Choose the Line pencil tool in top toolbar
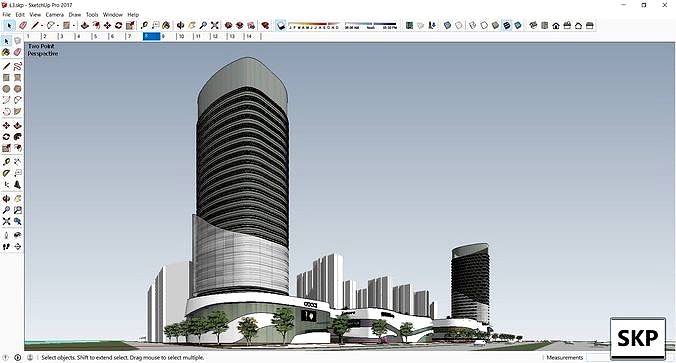This screenshot has height=363, width=676. click(x=35, y=26)
